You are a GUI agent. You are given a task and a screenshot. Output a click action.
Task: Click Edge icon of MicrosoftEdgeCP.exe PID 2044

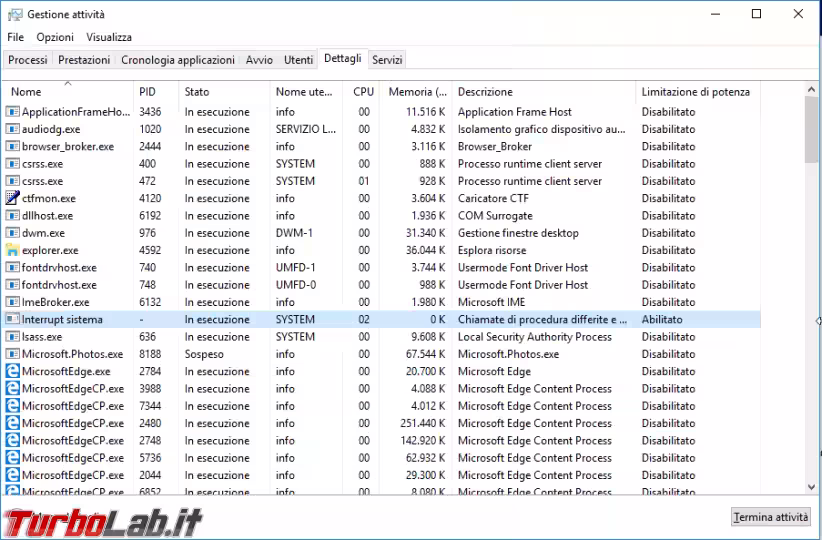(x=13, y=475)
